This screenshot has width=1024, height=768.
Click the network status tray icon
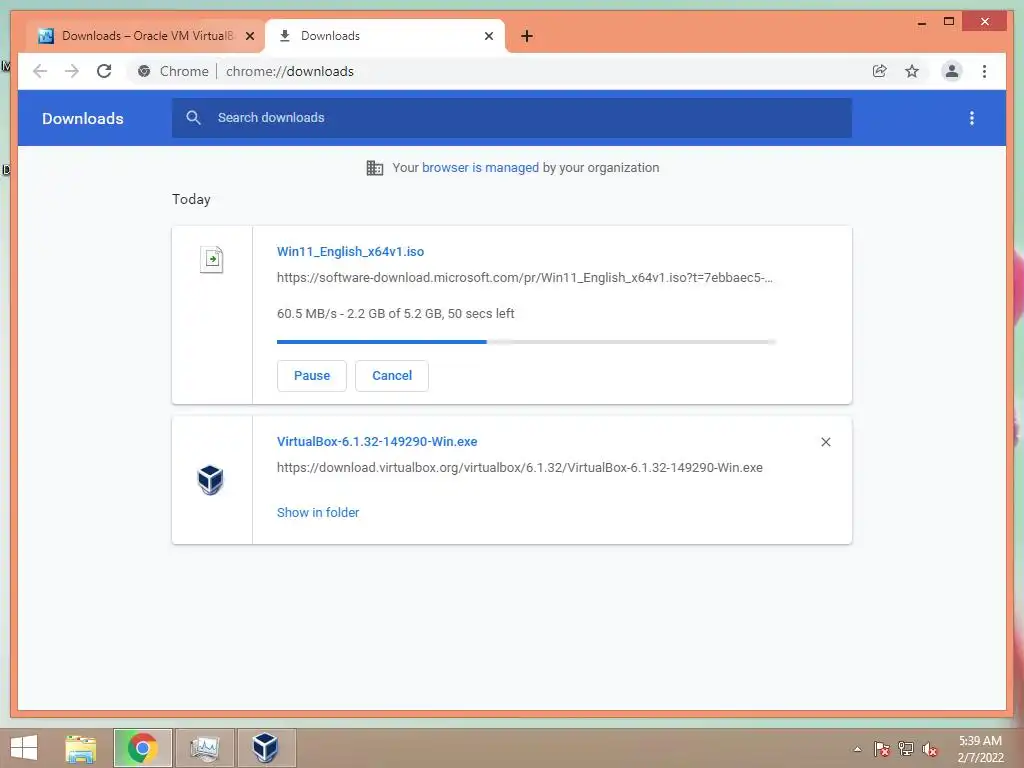click(x=906, y=749)
